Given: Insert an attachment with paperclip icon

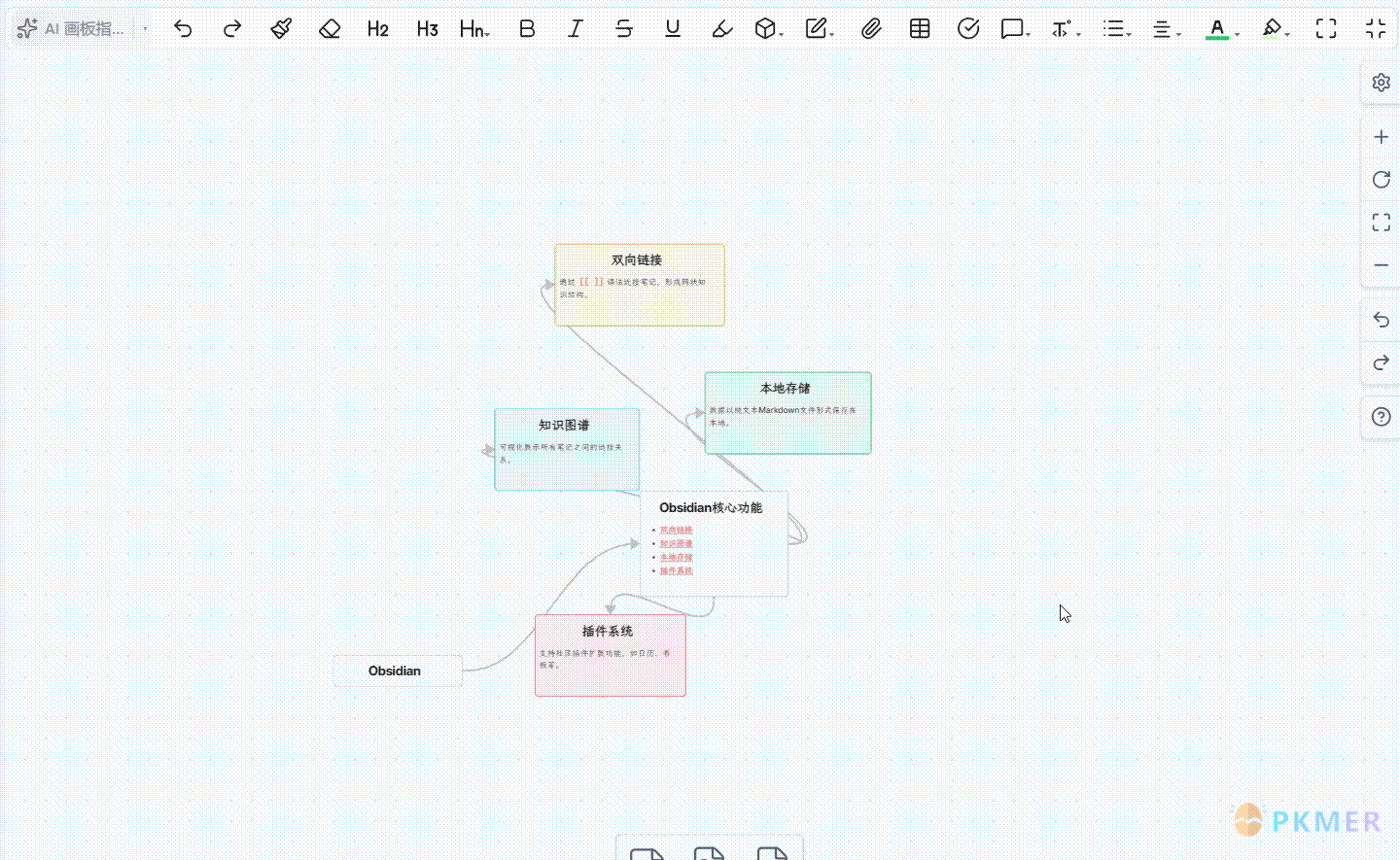Looking at the screenshot, I should coord(871,28).
